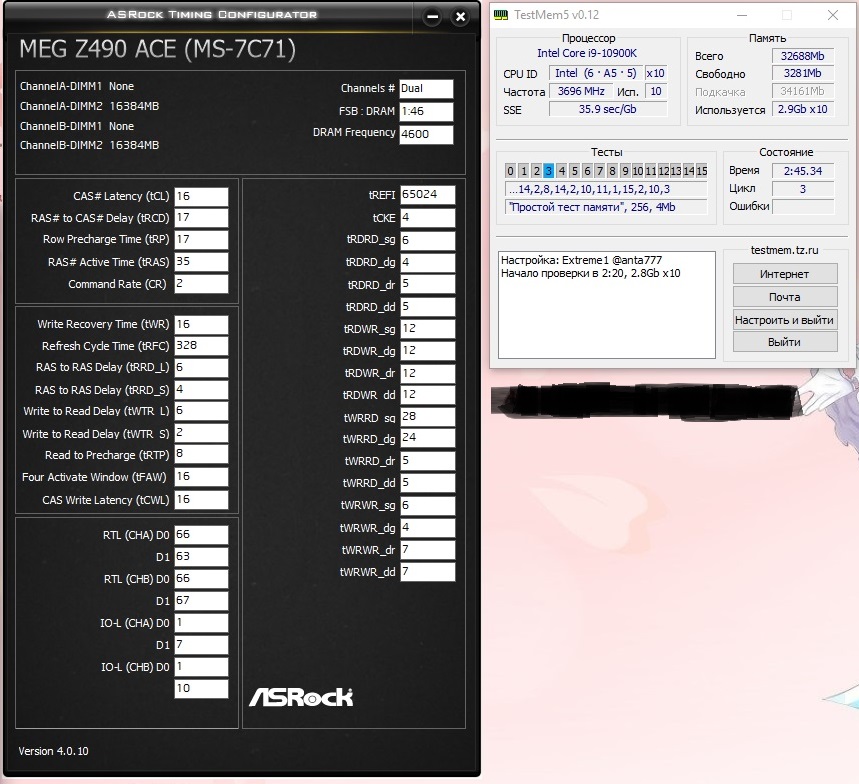
Task: Click the 3696 MHz frequency value
Action: (x=581, y=91)
